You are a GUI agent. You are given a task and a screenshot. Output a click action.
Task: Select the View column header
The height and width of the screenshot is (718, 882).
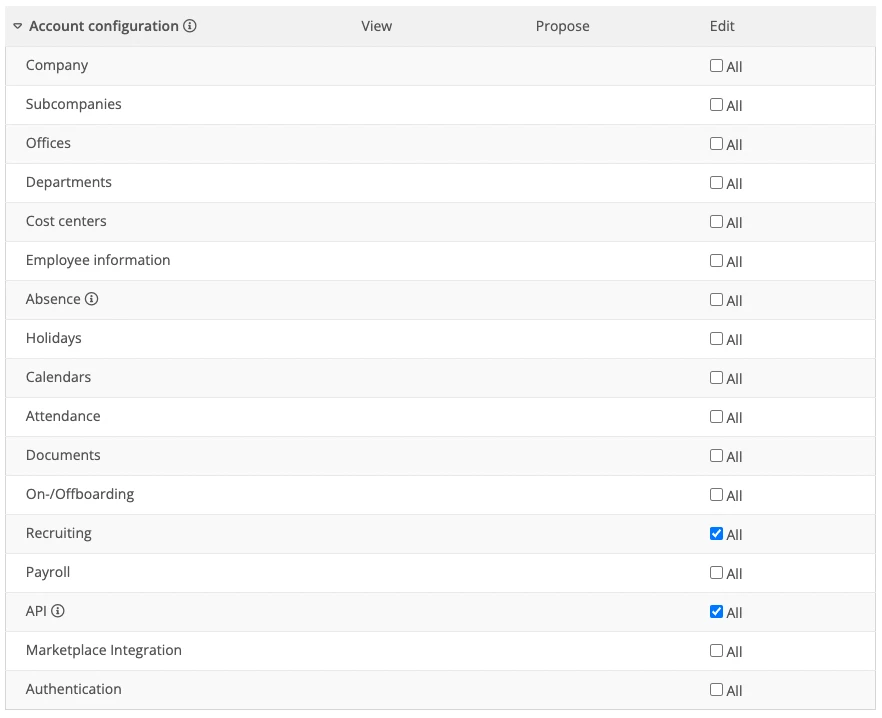click(376, 26)
